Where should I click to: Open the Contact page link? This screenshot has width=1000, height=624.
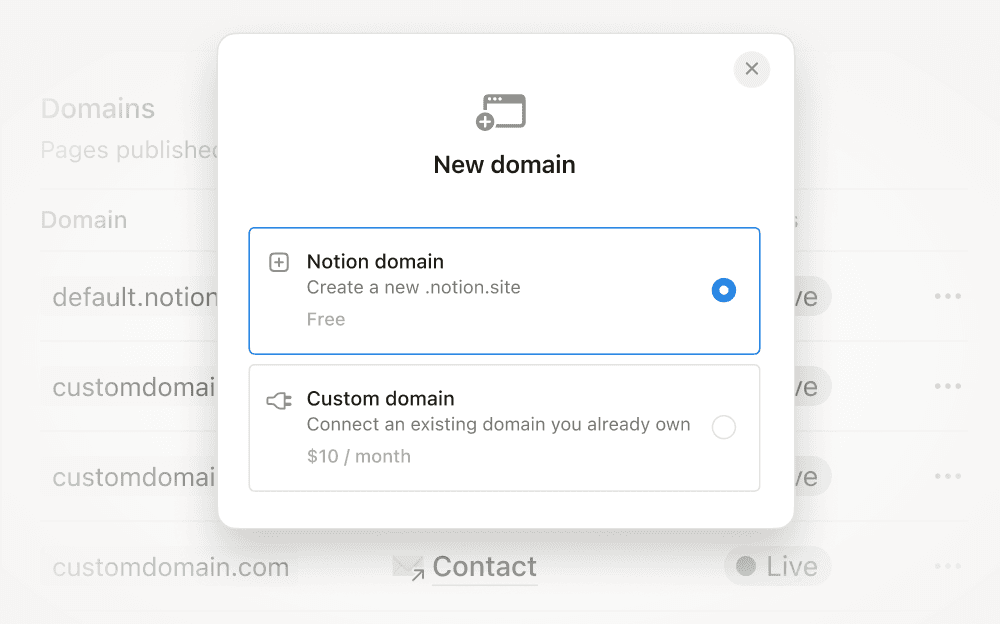pyautogui.click(x=484, y=567)
